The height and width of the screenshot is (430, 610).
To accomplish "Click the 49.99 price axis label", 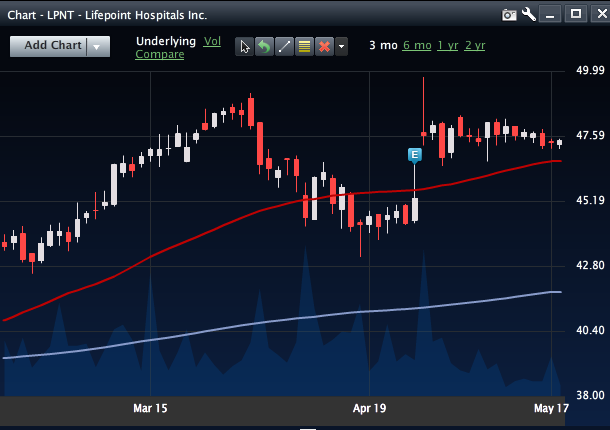I will point(590,70).
